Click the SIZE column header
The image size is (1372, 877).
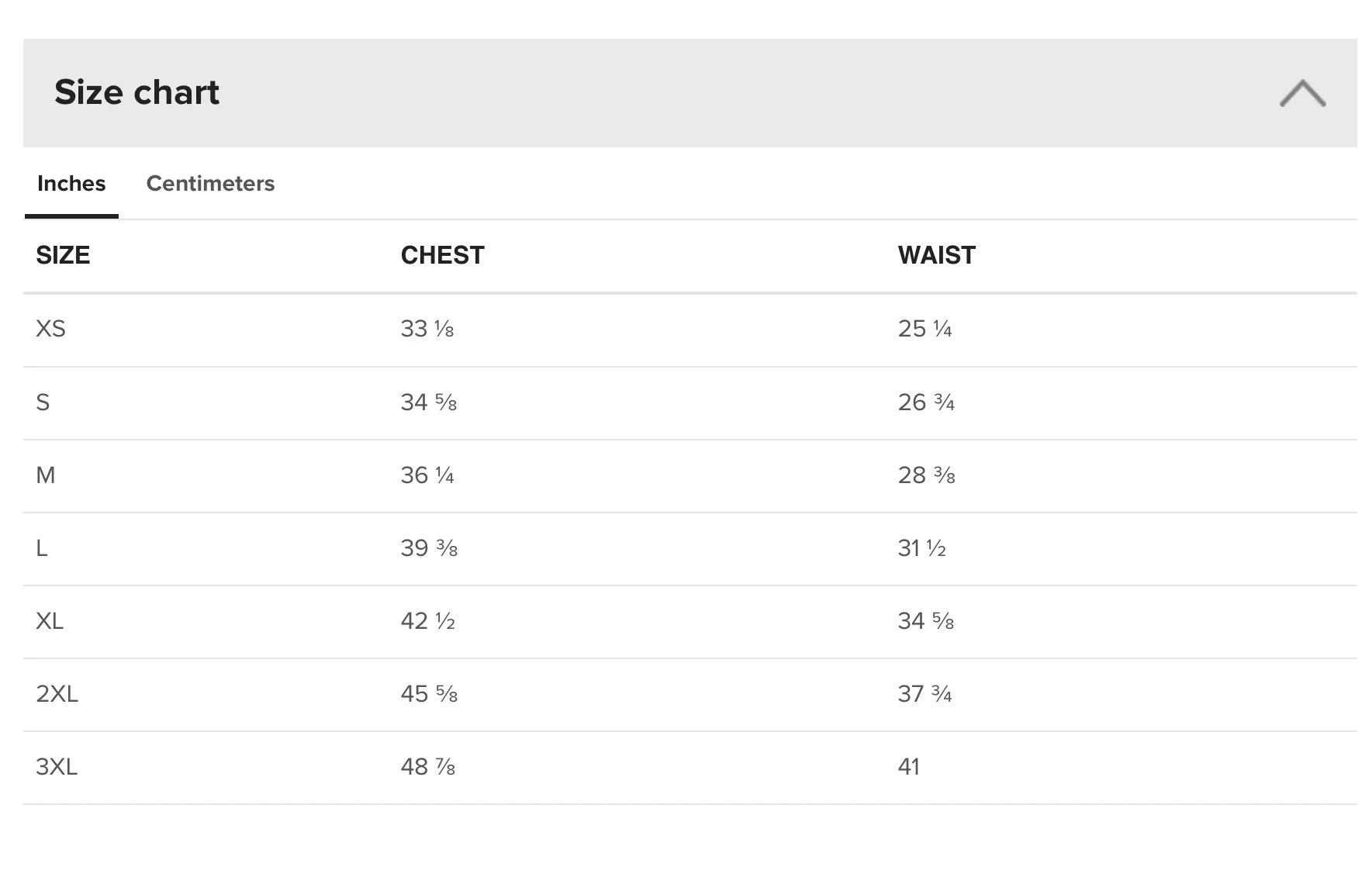[63, 255]
